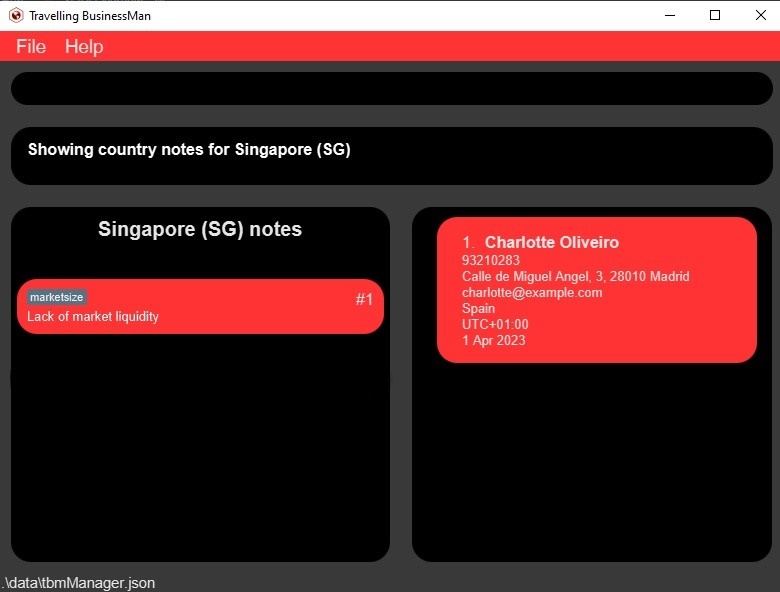Viewport: 780px width, 592px height.
Task: Maximize the Travelling BusinessMan window
Action: click(715, 15)
